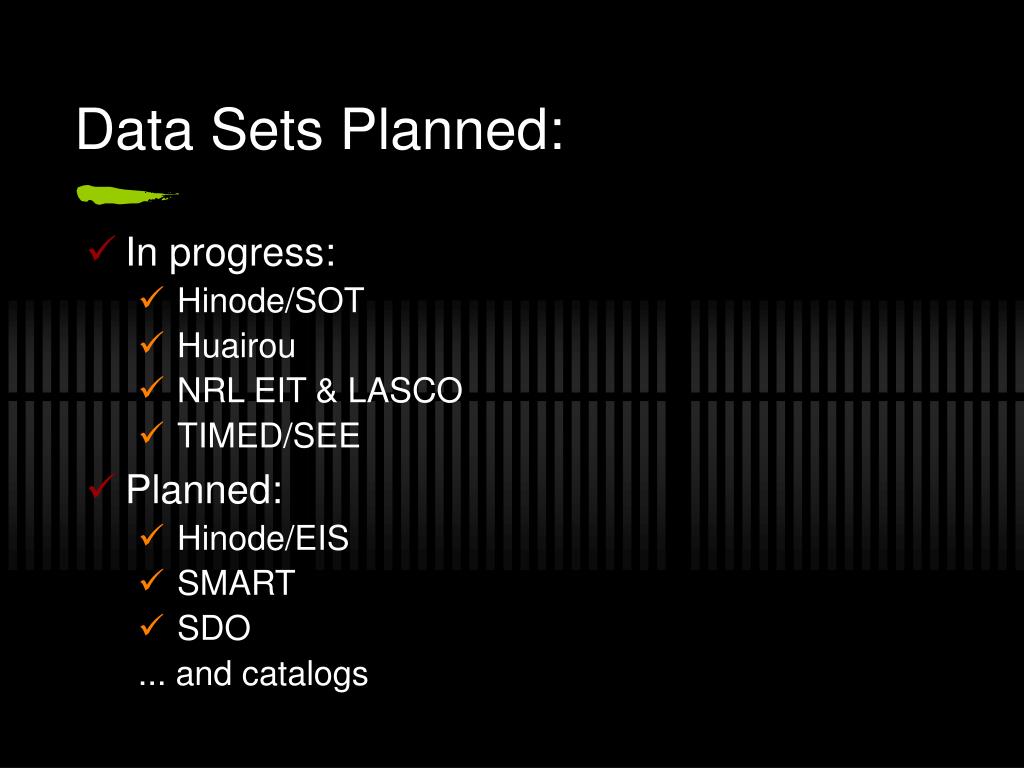Select the In progress heading text

tap(231, 253)
